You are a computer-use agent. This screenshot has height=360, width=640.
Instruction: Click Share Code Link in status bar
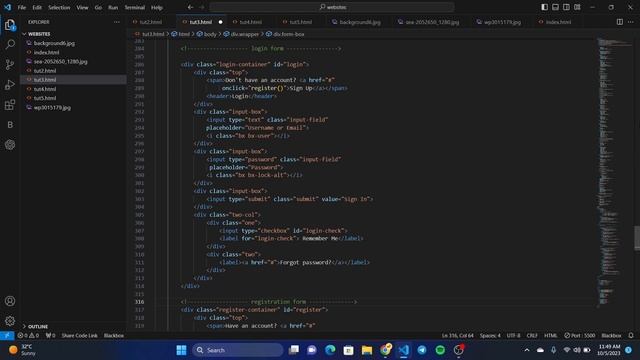pyautogui.click(x=80, y=336)
